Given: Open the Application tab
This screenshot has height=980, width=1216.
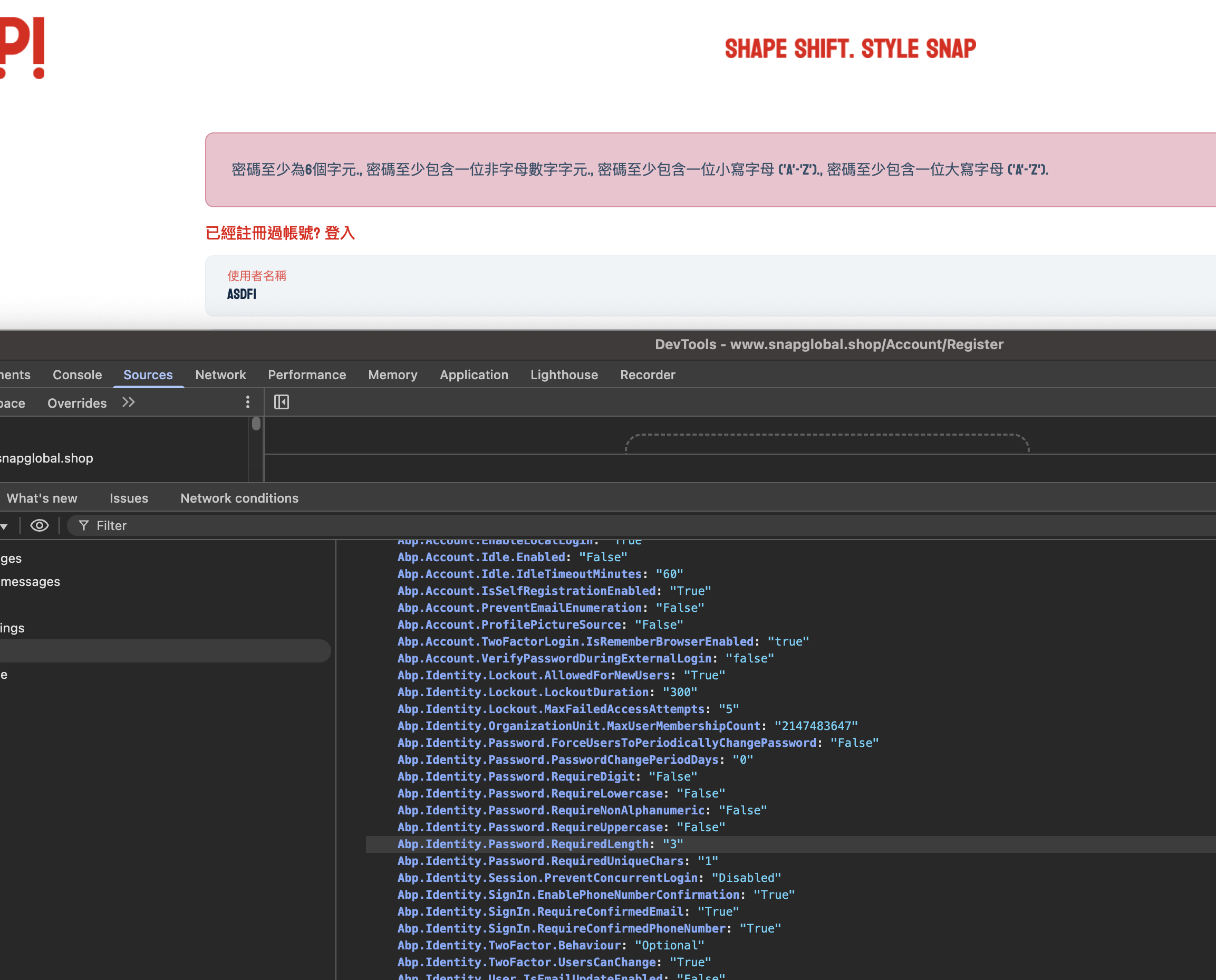Looking at the screenshot, I should coord(474,375).
